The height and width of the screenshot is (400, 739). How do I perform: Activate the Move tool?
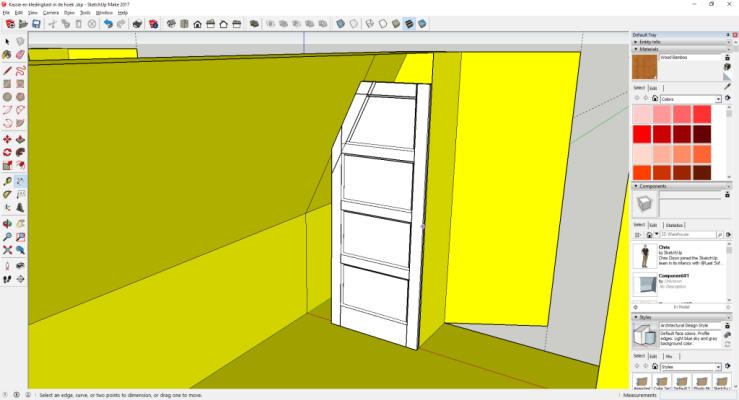(x=7, y=139)
